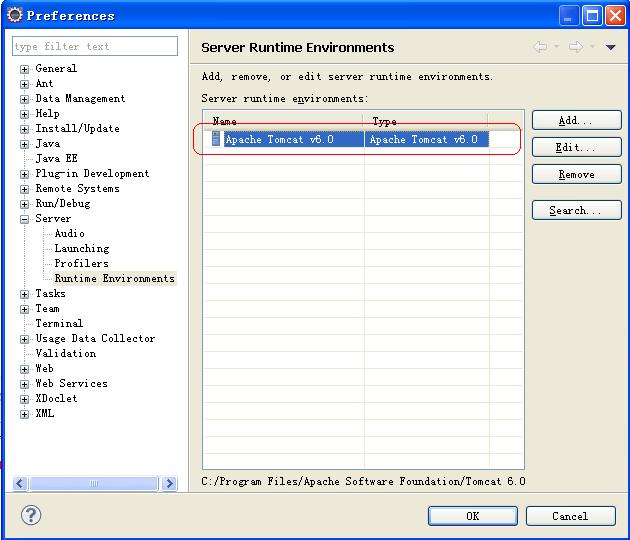The image size is (630, 540).
Task: Collapse the Server tree node
Action: point(25,219)
